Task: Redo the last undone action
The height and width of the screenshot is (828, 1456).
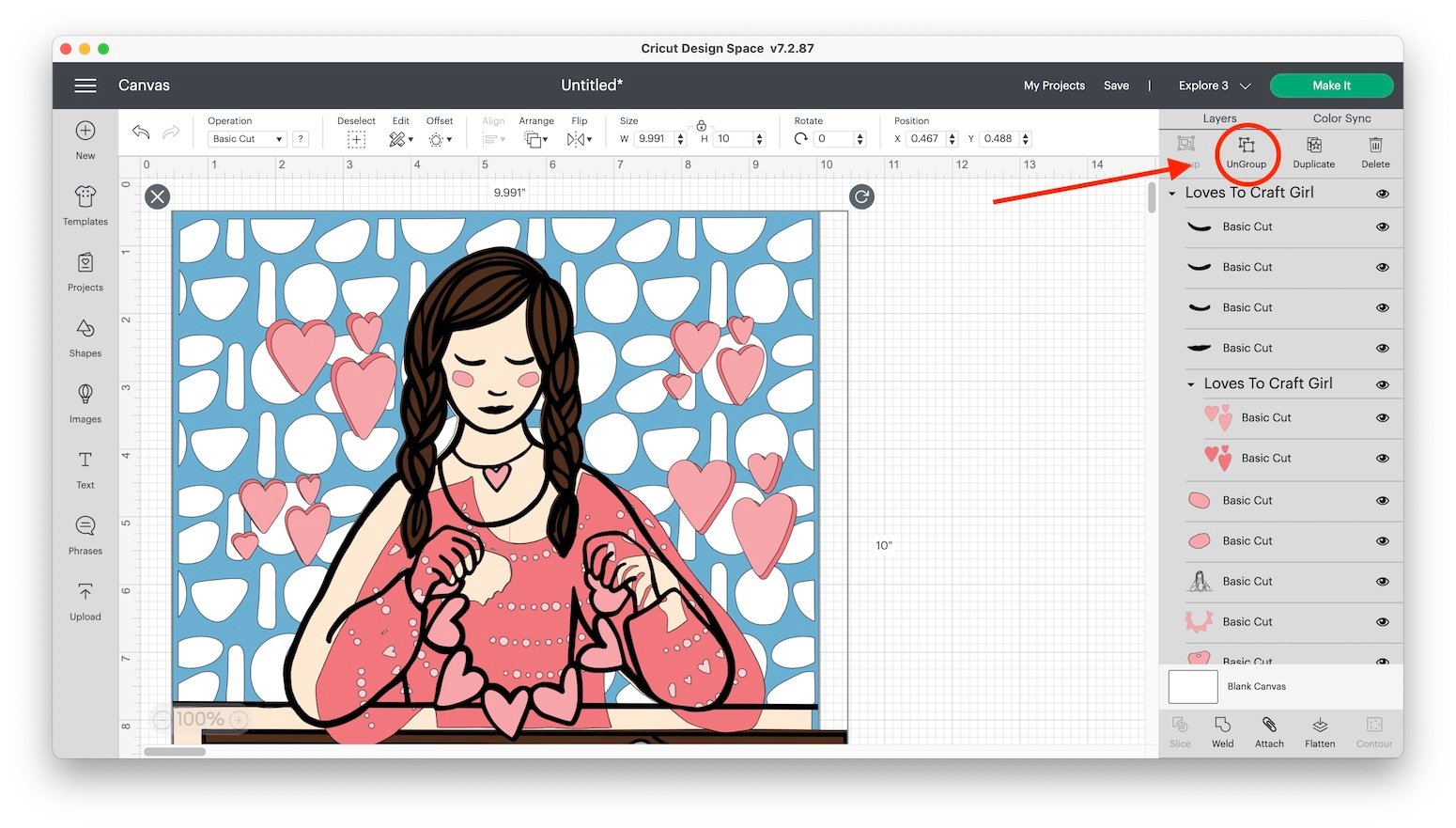Action: click(x=171, y=132)
